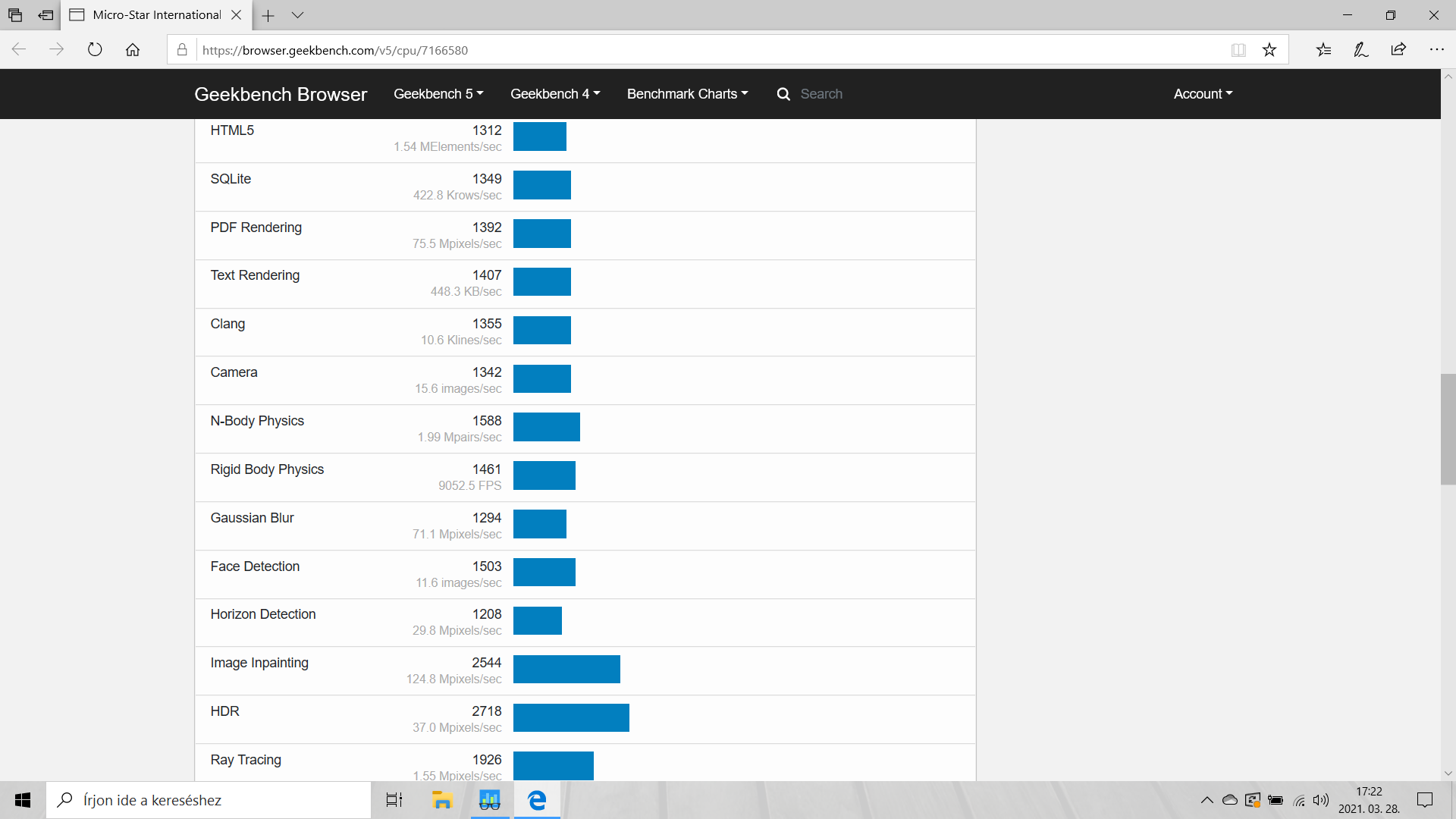1456x819 pixels.
Task: Click the browser refresh icon
Action: pyautogui.click(x=95, y=50)
